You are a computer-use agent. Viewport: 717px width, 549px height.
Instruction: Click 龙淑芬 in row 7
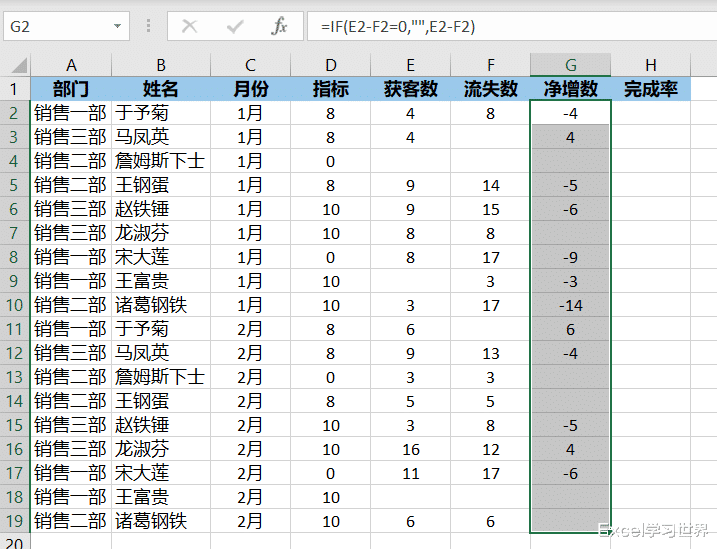point(142,233)
